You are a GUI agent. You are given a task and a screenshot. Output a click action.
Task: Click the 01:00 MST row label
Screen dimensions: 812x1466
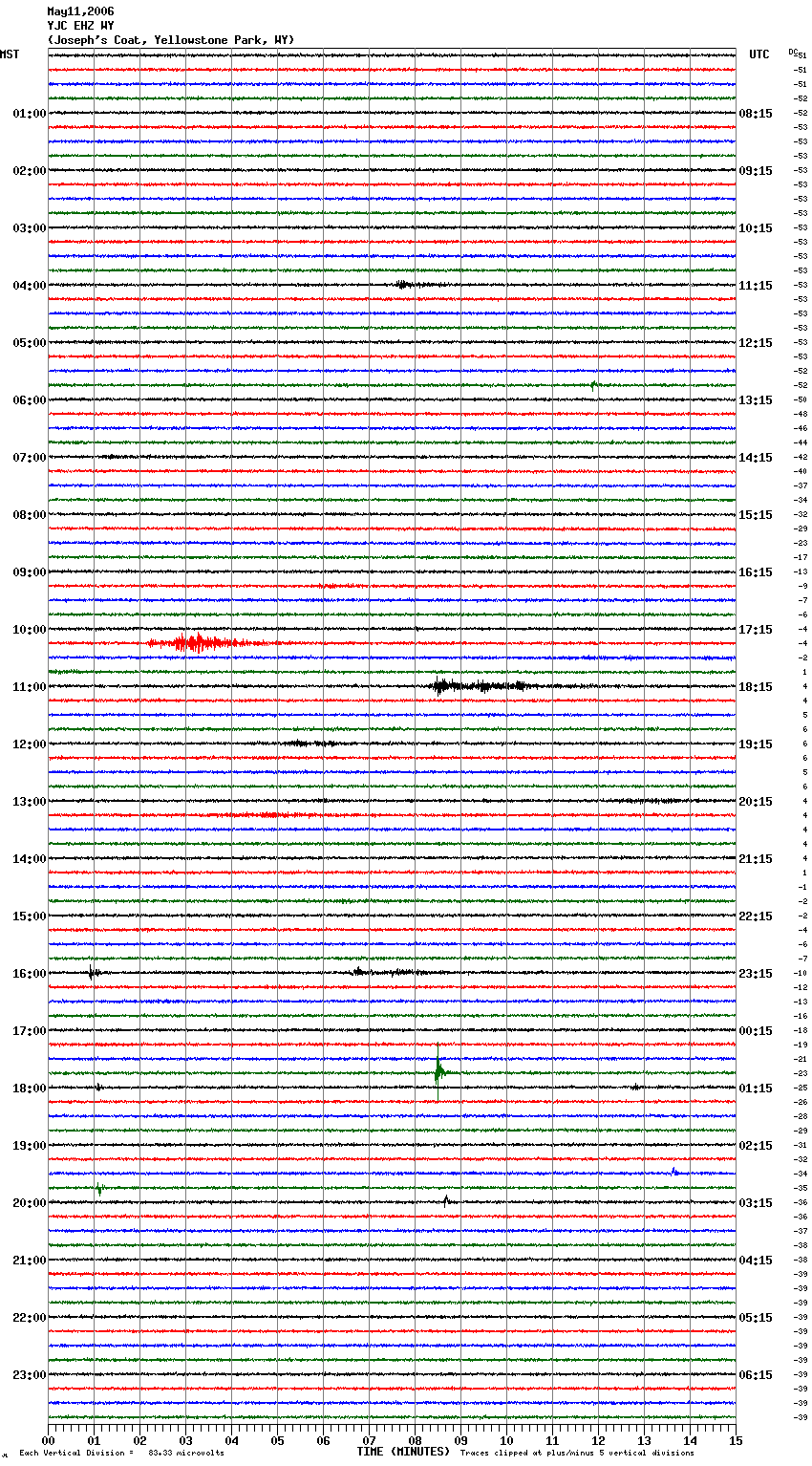[x=29, y=114]
